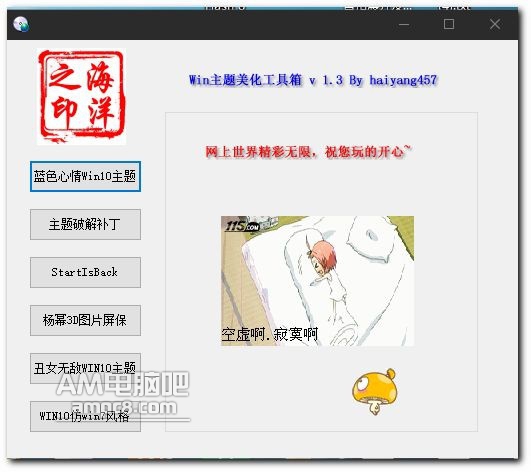Click the red 海洋之印 seal logo
Screen dimensions: 531x472
coord(81,96)
